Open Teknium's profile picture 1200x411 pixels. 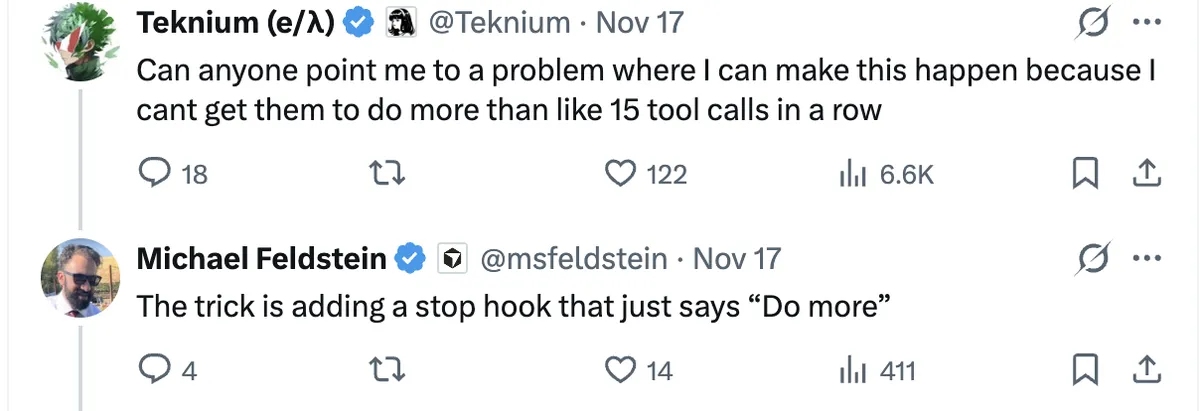[x=81, y=50]
